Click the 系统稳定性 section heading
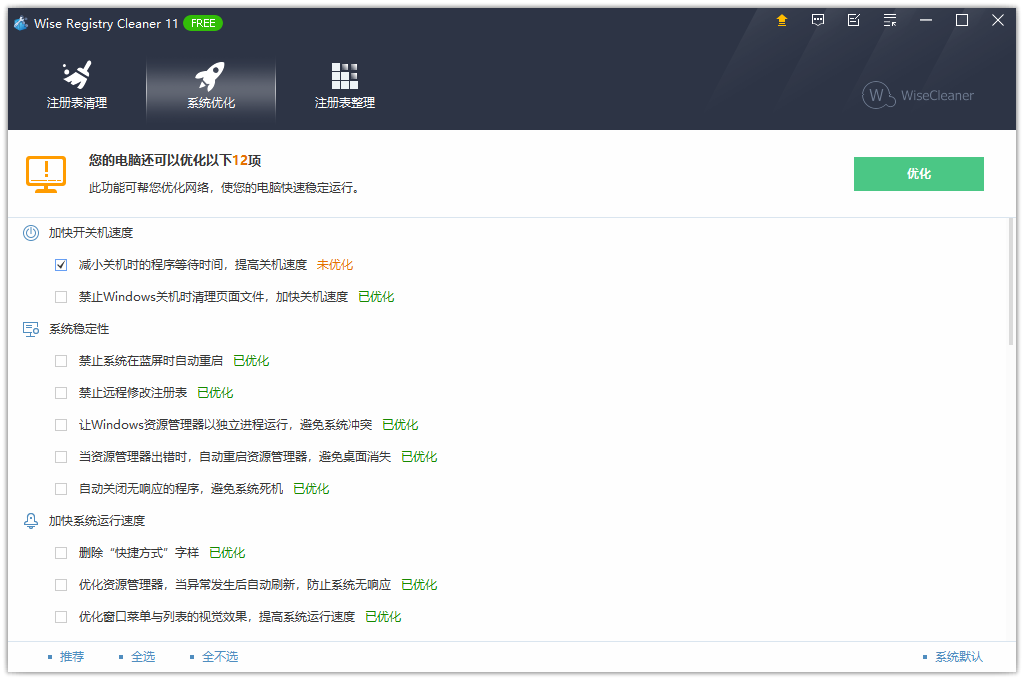The image size is (1024, 680). click(79, 329)
